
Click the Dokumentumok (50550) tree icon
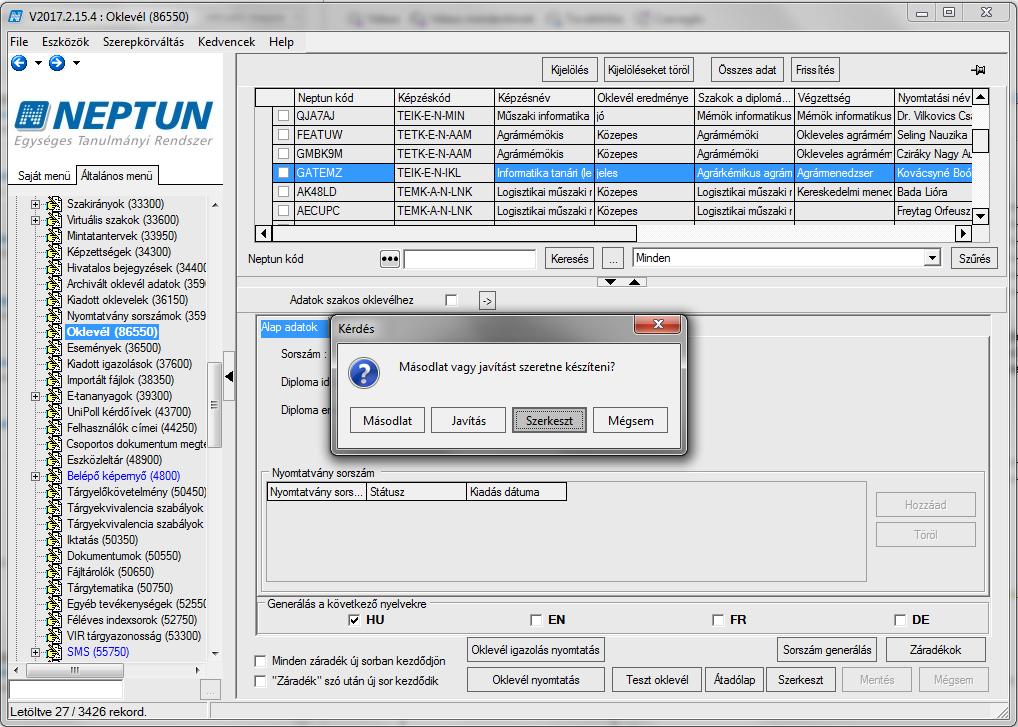click(54, 556)
